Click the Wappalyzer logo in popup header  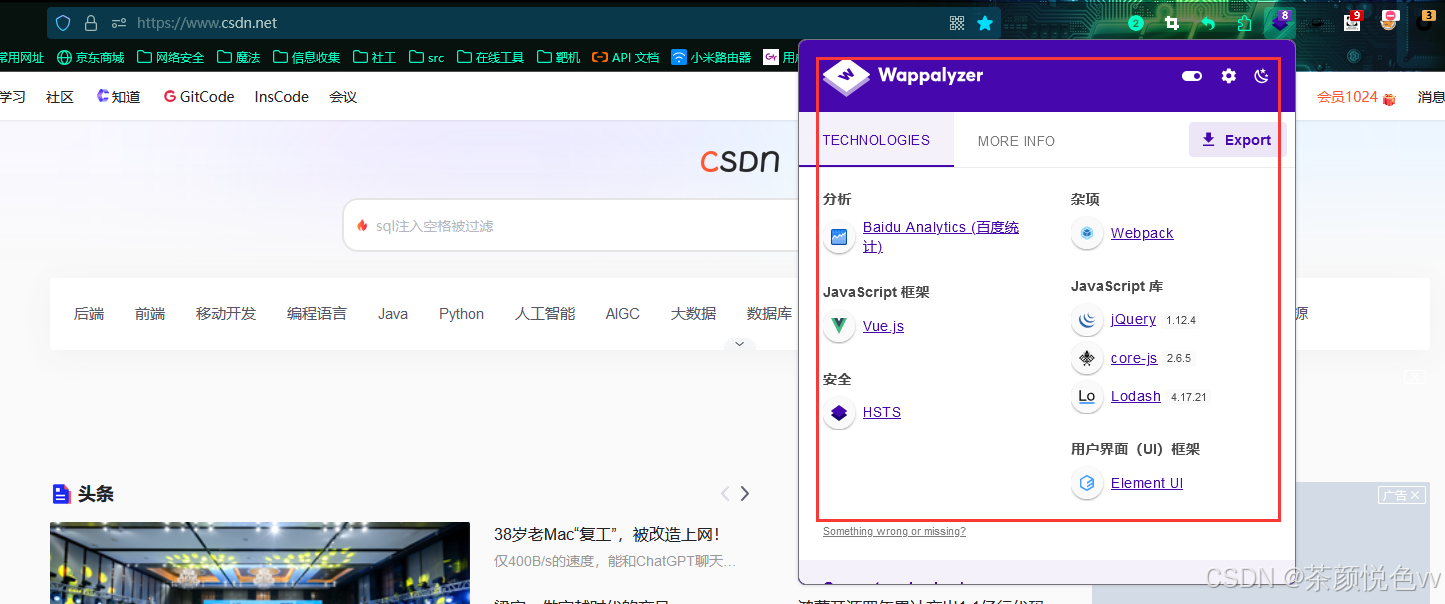pos(846,77)
